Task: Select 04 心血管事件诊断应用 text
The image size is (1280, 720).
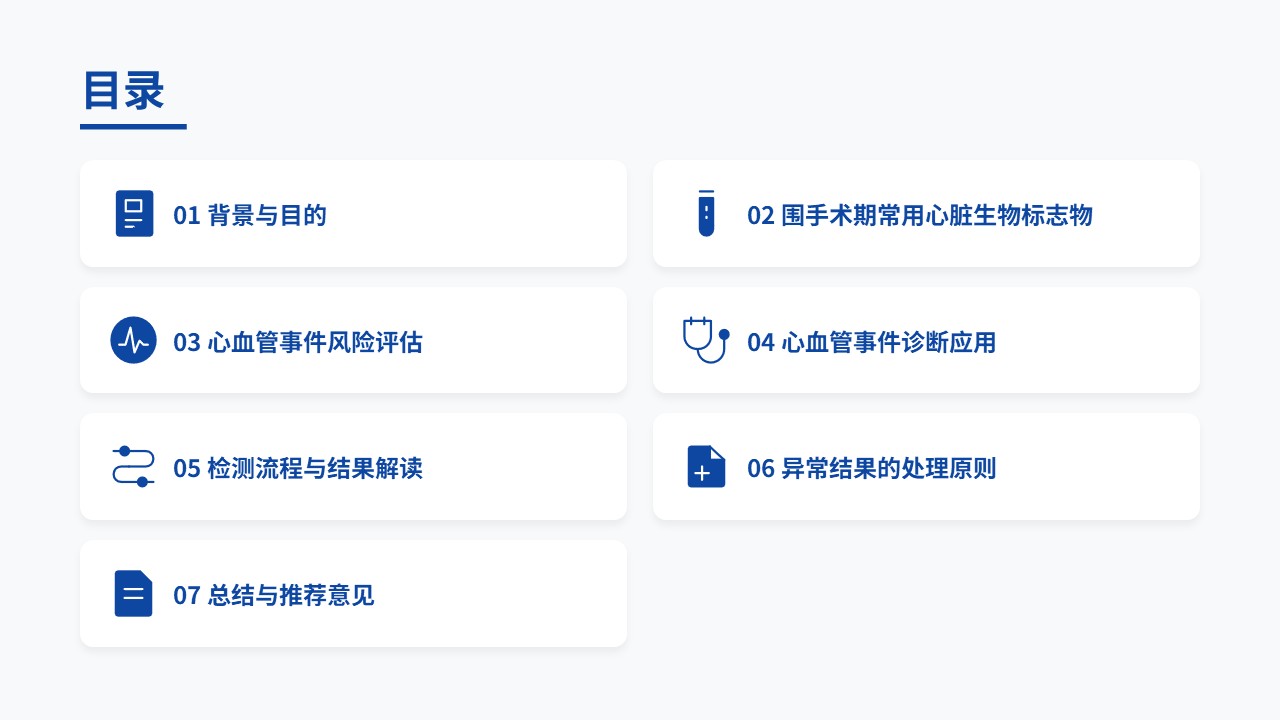Action: (871, 342)
